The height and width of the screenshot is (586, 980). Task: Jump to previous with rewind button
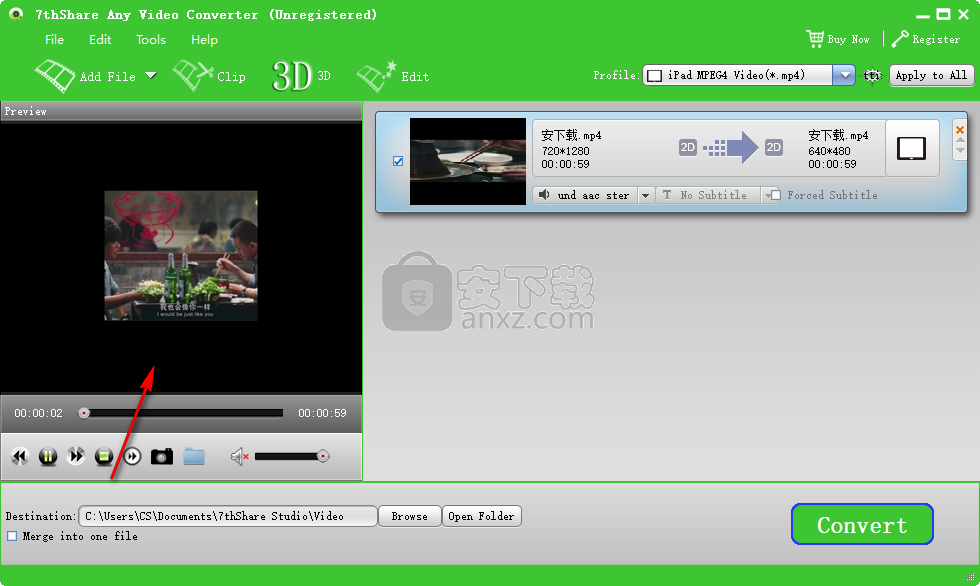point(20,457)
